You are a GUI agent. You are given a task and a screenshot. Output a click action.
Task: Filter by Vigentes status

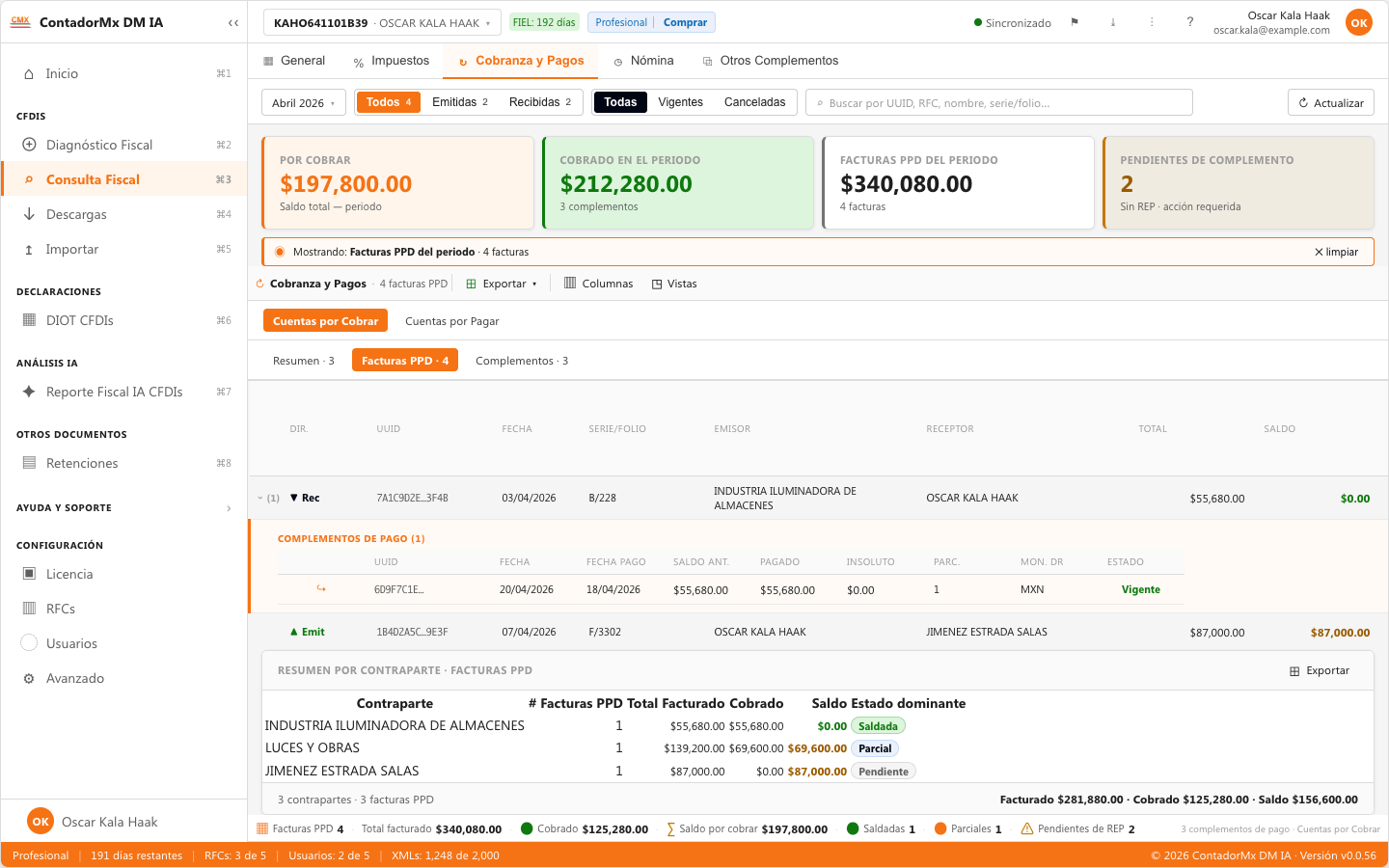pos(680,102)
